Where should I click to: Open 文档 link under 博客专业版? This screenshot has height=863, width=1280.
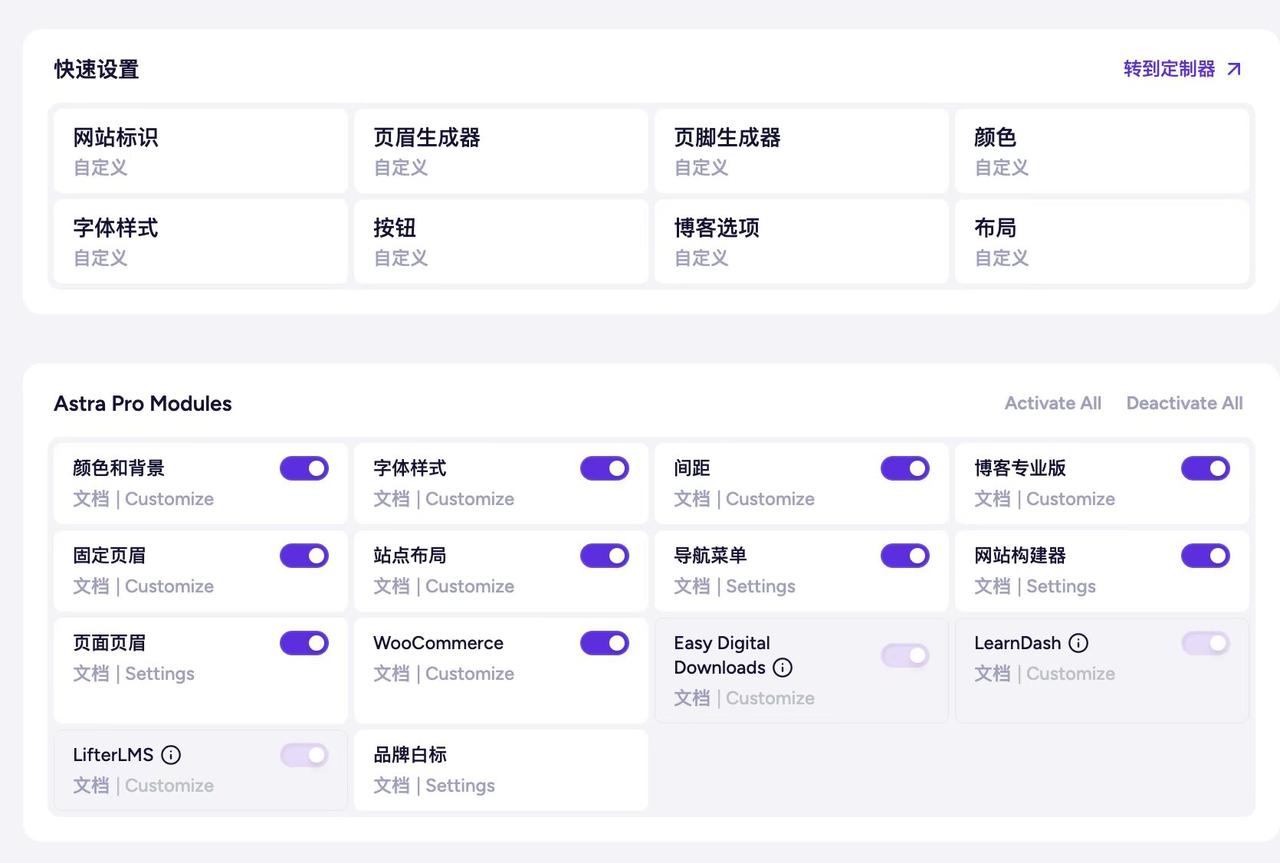coord(993,499)
